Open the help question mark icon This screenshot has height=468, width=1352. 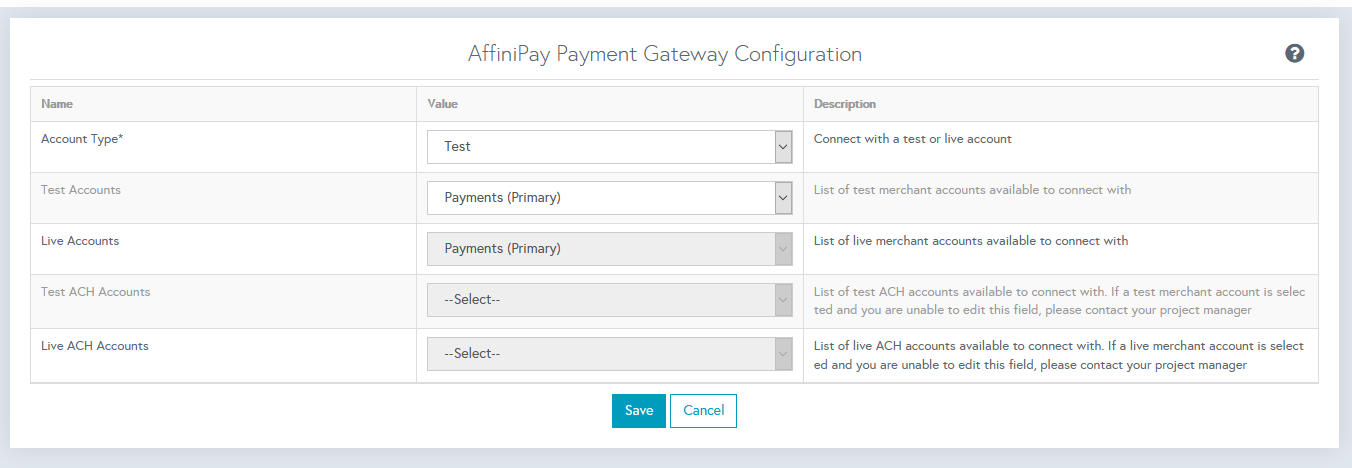coord(1294,54)
